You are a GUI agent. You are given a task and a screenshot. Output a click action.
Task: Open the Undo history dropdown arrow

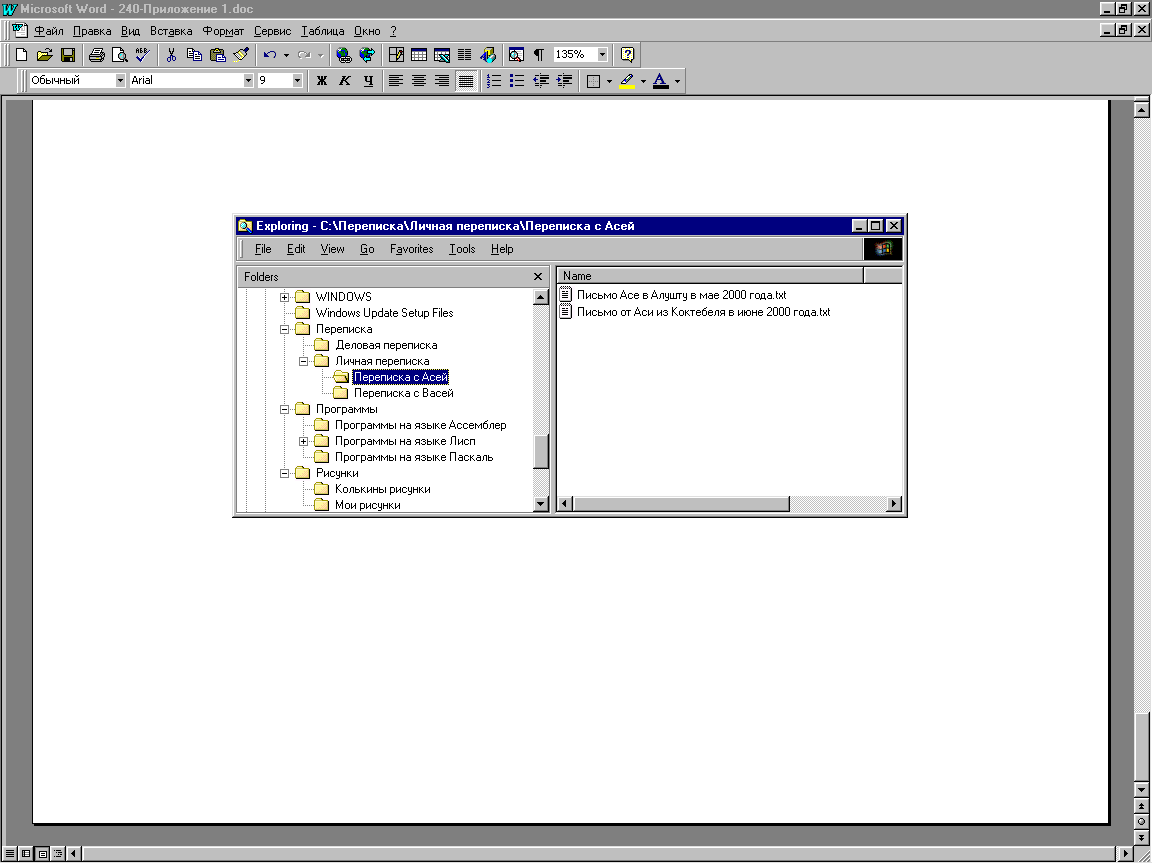click(x=286, y=54)
